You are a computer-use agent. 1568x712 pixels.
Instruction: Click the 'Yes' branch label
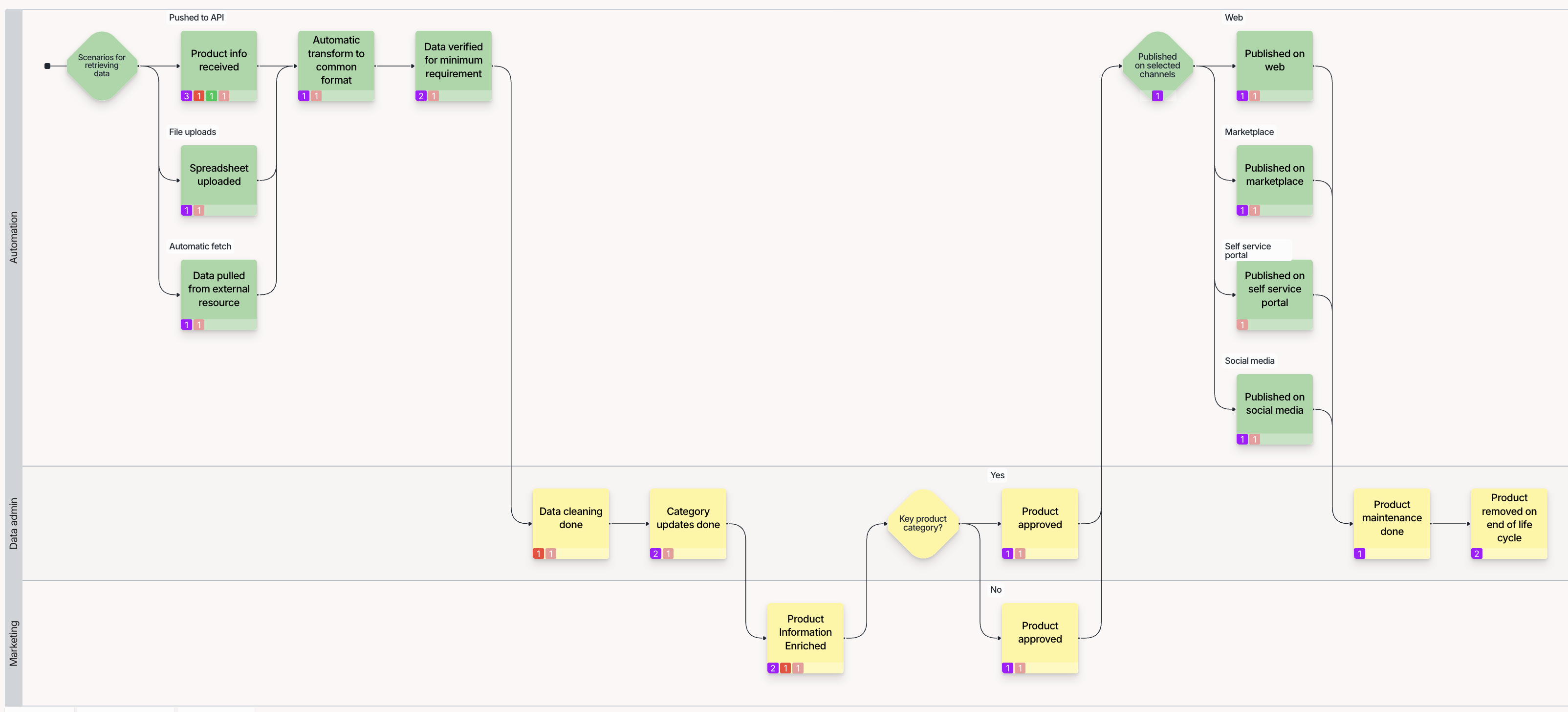pyautogui.click(x=997, y=476)
